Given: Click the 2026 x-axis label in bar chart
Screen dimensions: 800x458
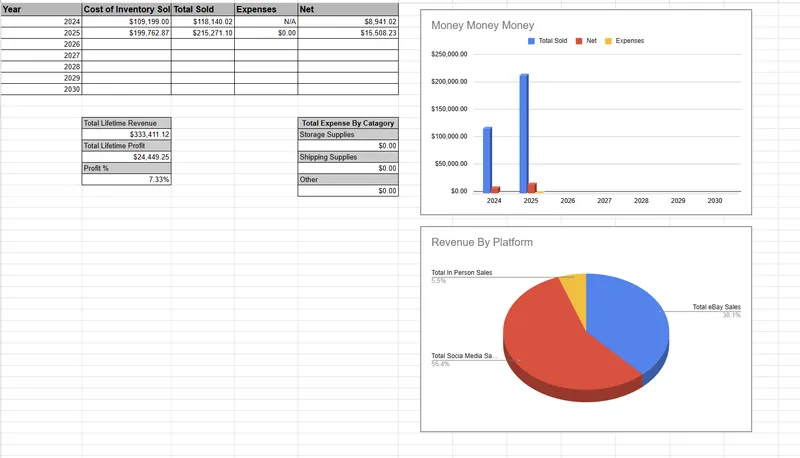Looking at the screenshot, I should 568,200.
